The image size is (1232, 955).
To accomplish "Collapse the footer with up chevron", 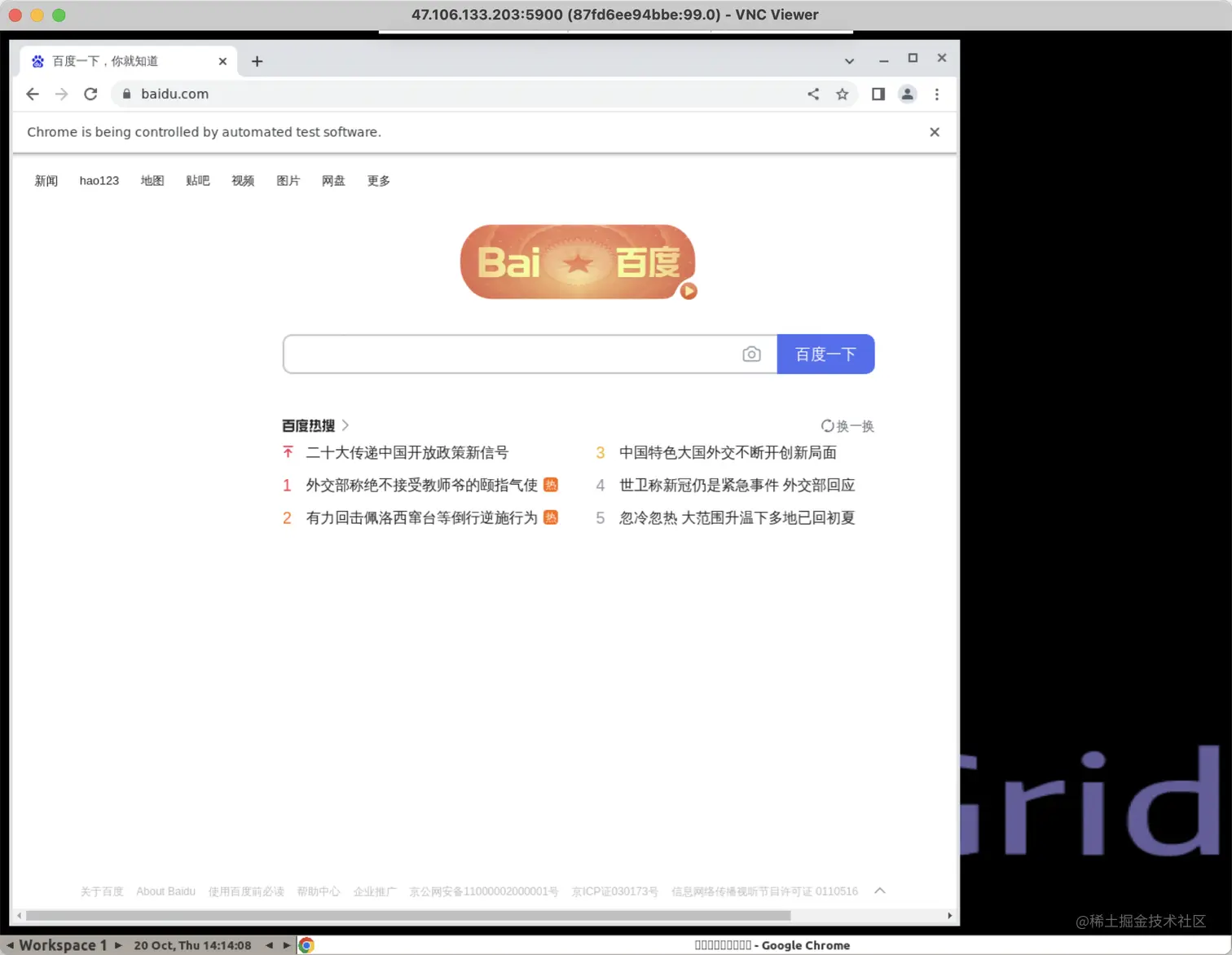I will click(x=880, y=891).
